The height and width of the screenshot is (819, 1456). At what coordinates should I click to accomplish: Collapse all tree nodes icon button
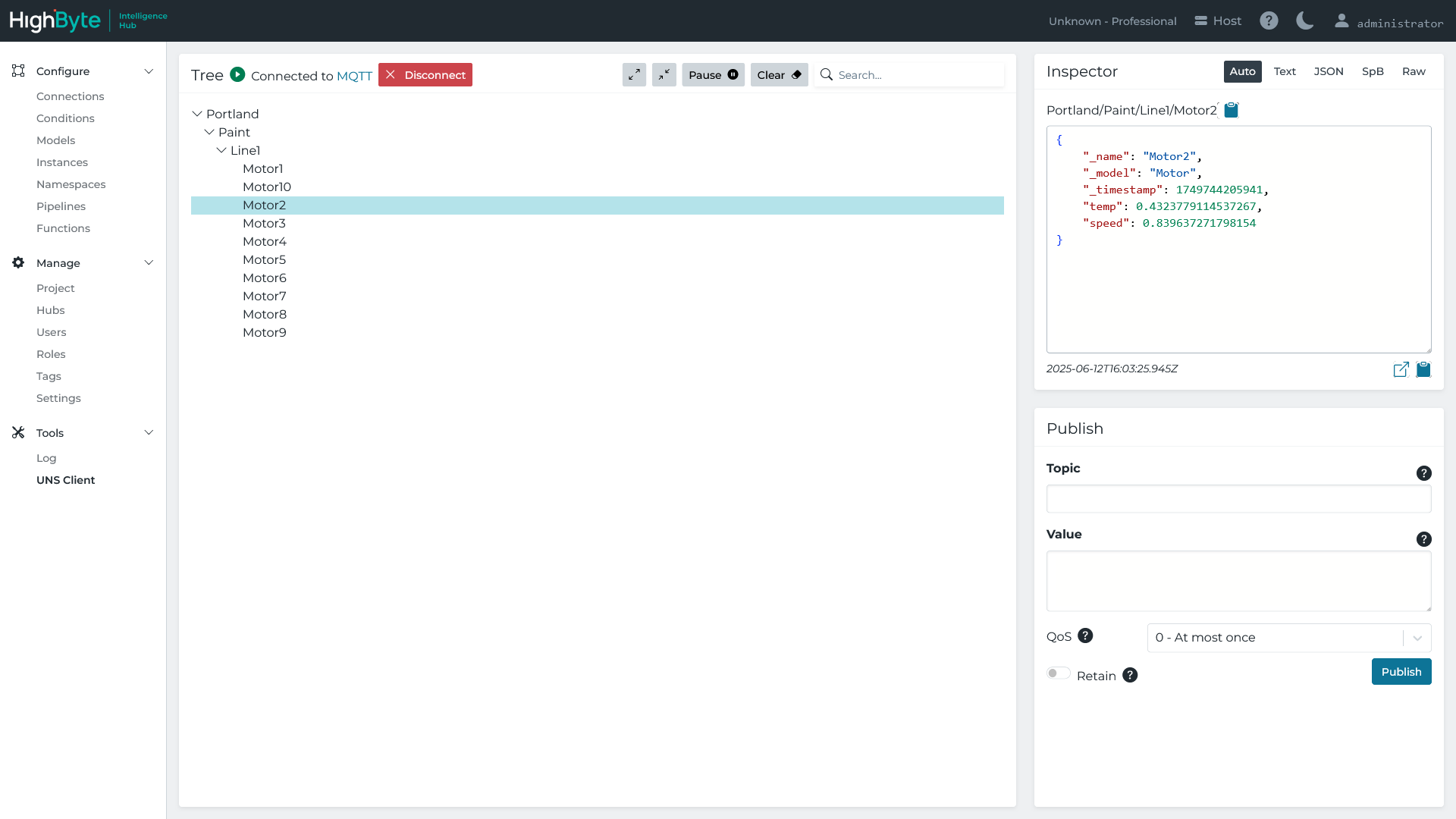pos(664,74)
